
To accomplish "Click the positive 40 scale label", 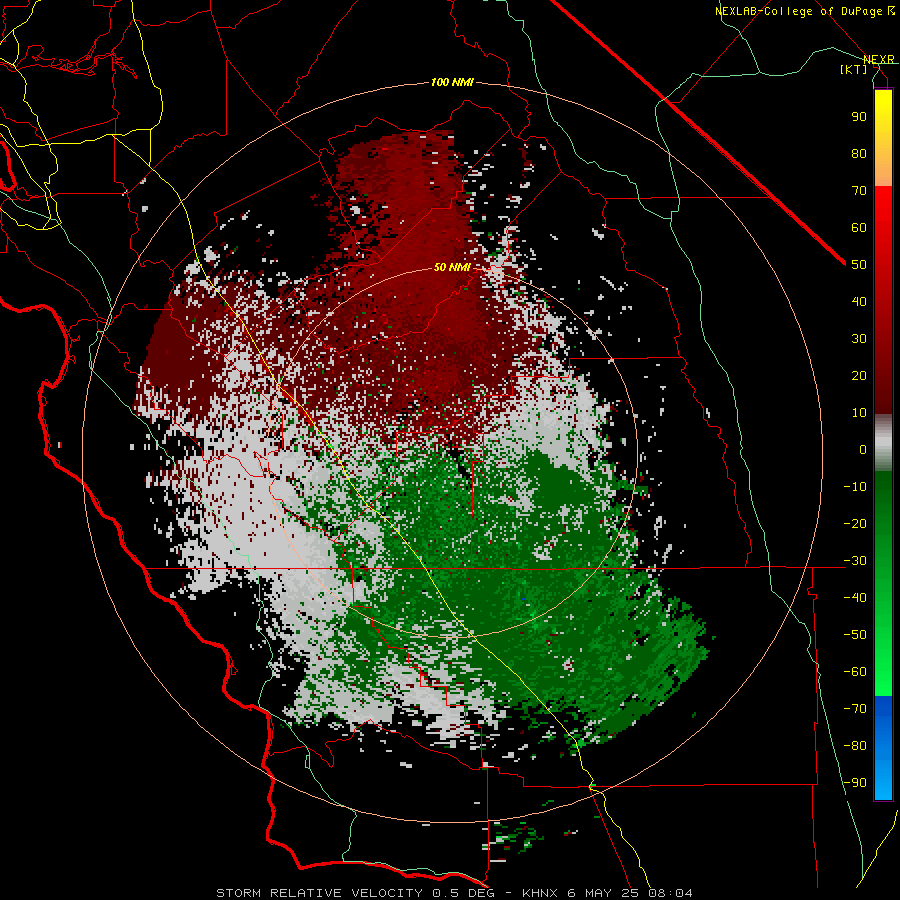I will click(x=859, y=301).
